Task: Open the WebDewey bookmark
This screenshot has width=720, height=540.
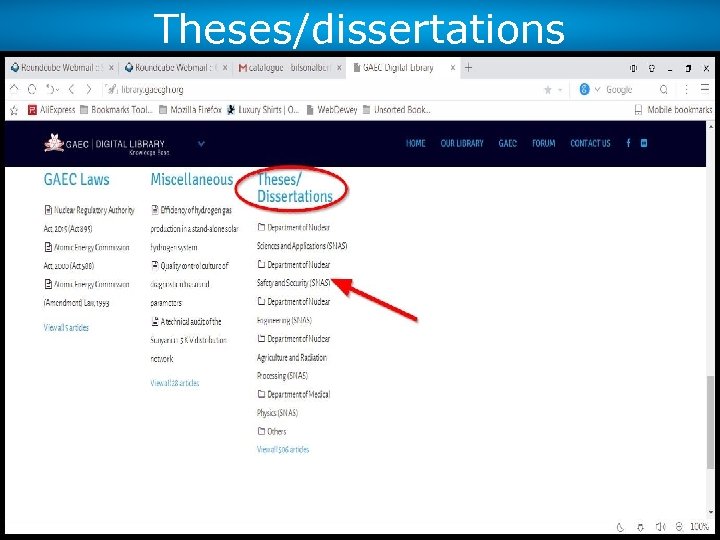Action: point(332,110)
